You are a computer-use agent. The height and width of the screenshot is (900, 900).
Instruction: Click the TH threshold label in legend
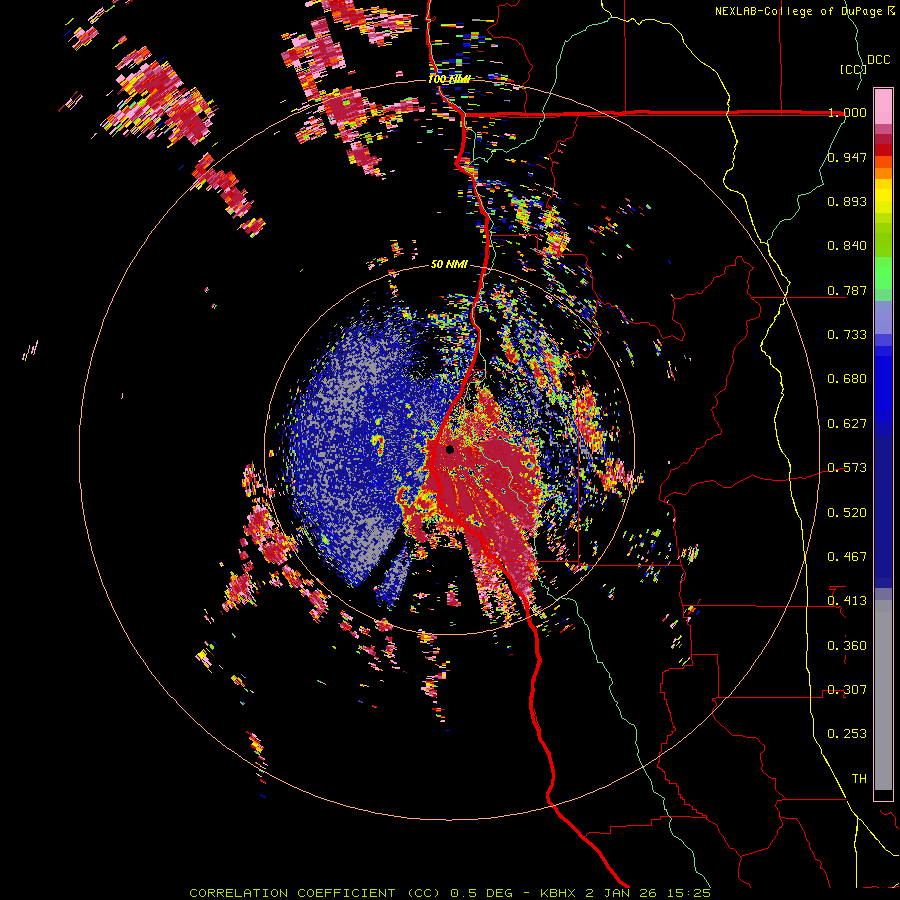click(x=859, y=779)
